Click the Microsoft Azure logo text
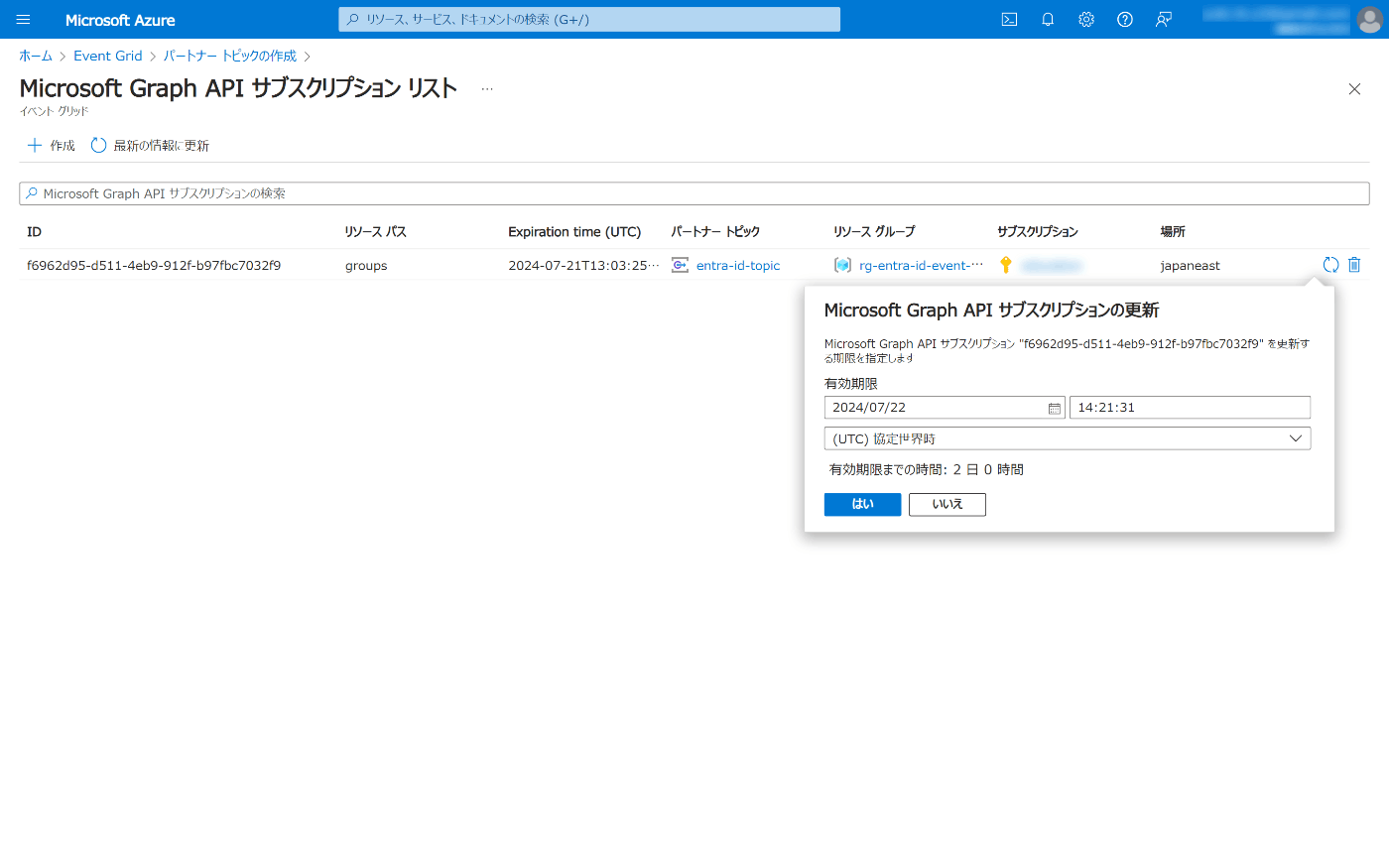 (120, 20)
